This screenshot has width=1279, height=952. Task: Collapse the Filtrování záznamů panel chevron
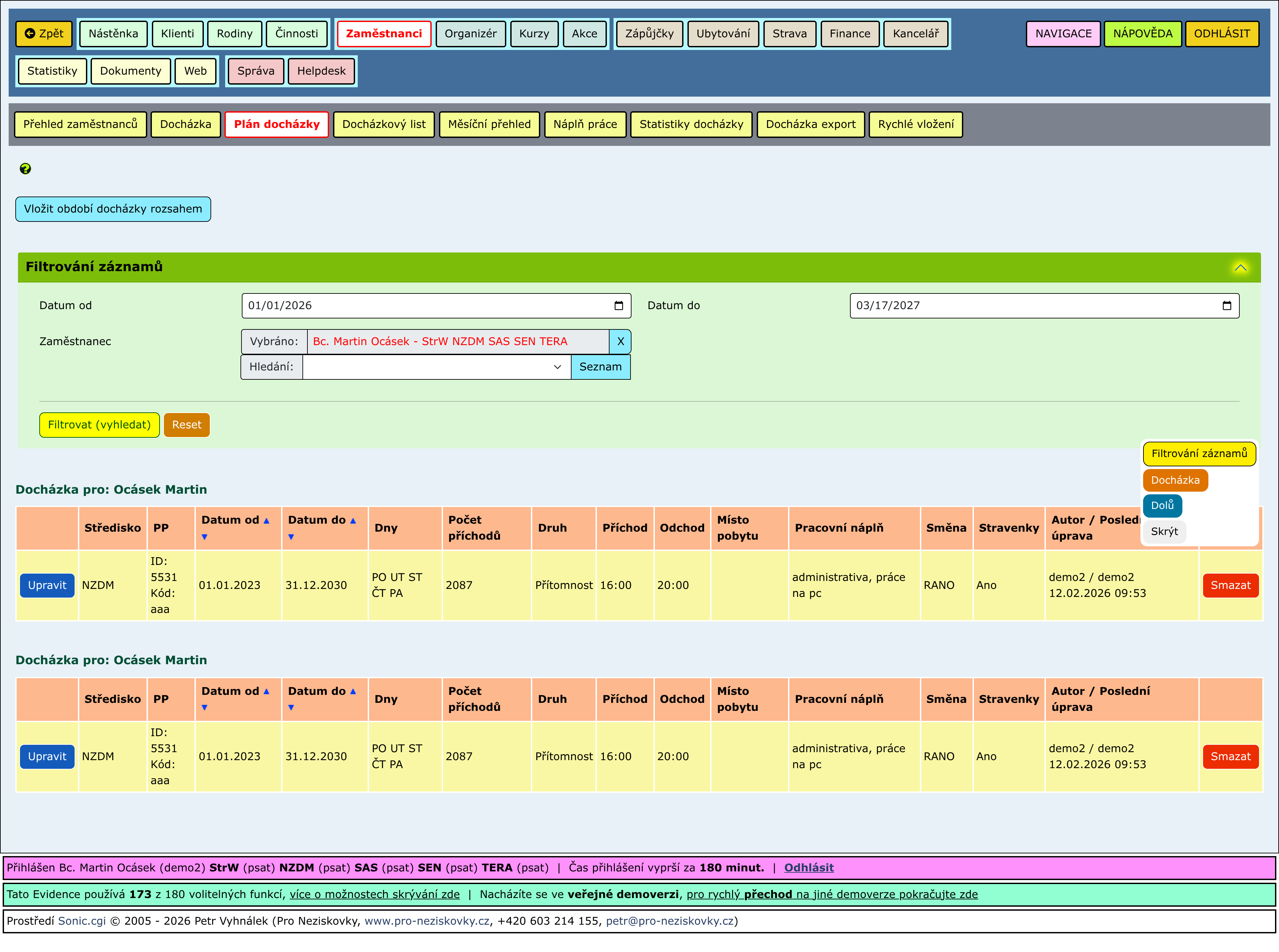[1240, 267]
